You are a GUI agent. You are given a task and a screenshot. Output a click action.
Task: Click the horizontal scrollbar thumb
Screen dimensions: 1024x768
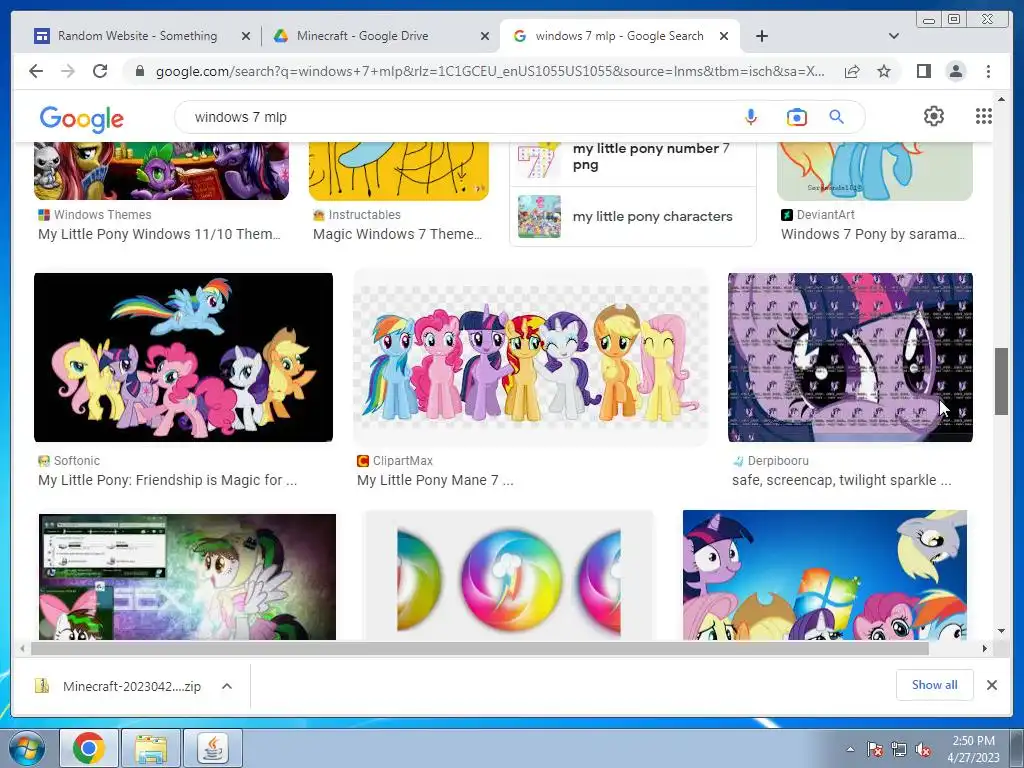479,648
